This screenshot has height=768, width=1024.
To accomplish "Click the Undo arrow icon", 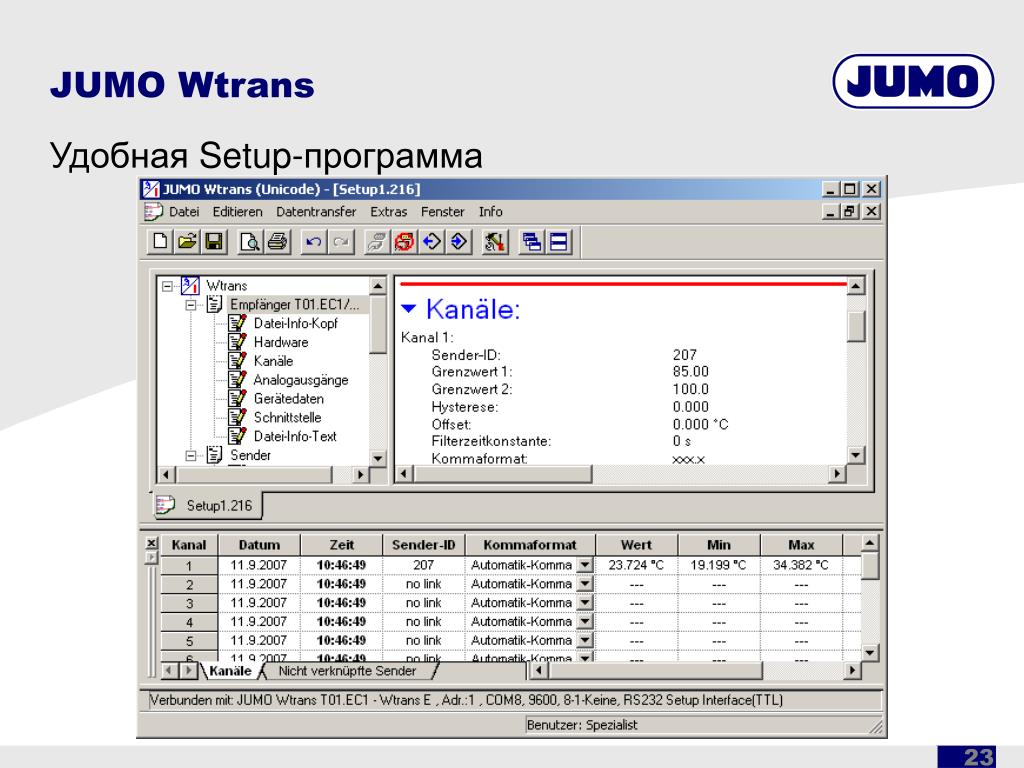I will 313,242.
